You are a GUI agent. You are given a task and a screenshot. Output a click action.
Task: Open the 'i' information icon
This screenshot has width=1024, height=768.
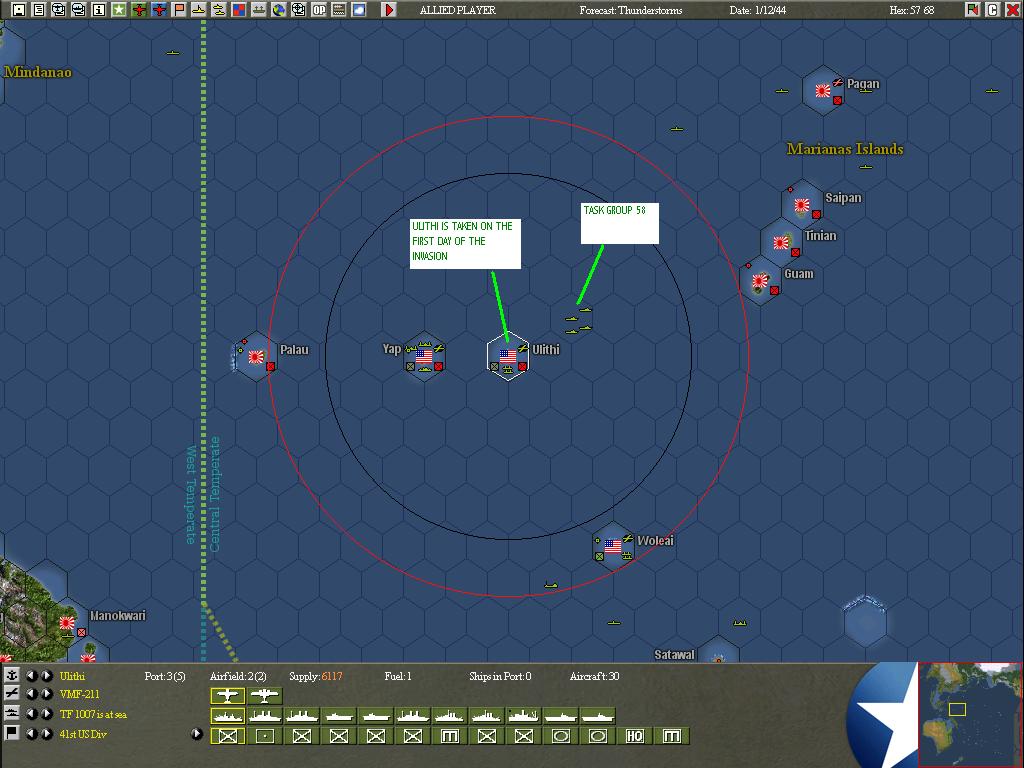pos(99,10)
